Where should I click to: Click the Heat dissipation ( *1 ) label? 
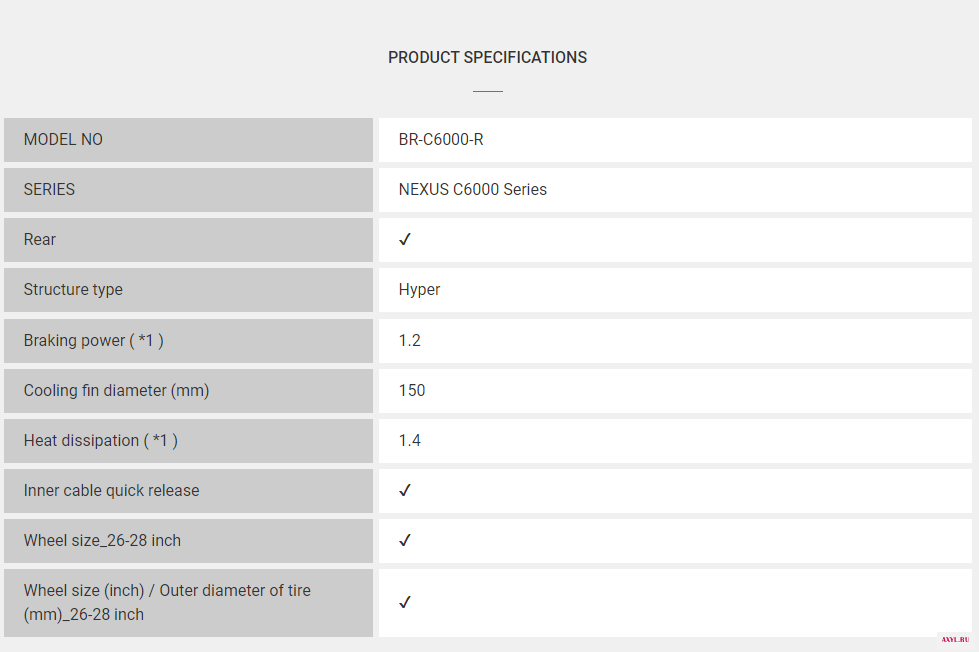tap(101, 440)
